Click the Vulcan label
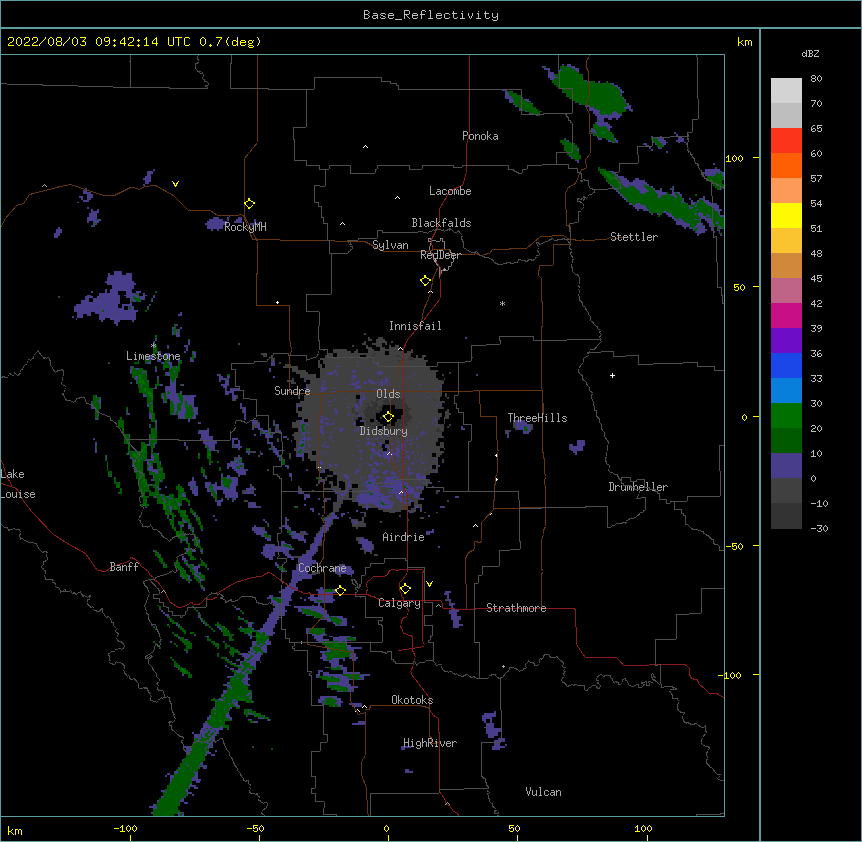The width and height of the screenshot is (862, 842). pyautogui.click(x=543, y=792)
